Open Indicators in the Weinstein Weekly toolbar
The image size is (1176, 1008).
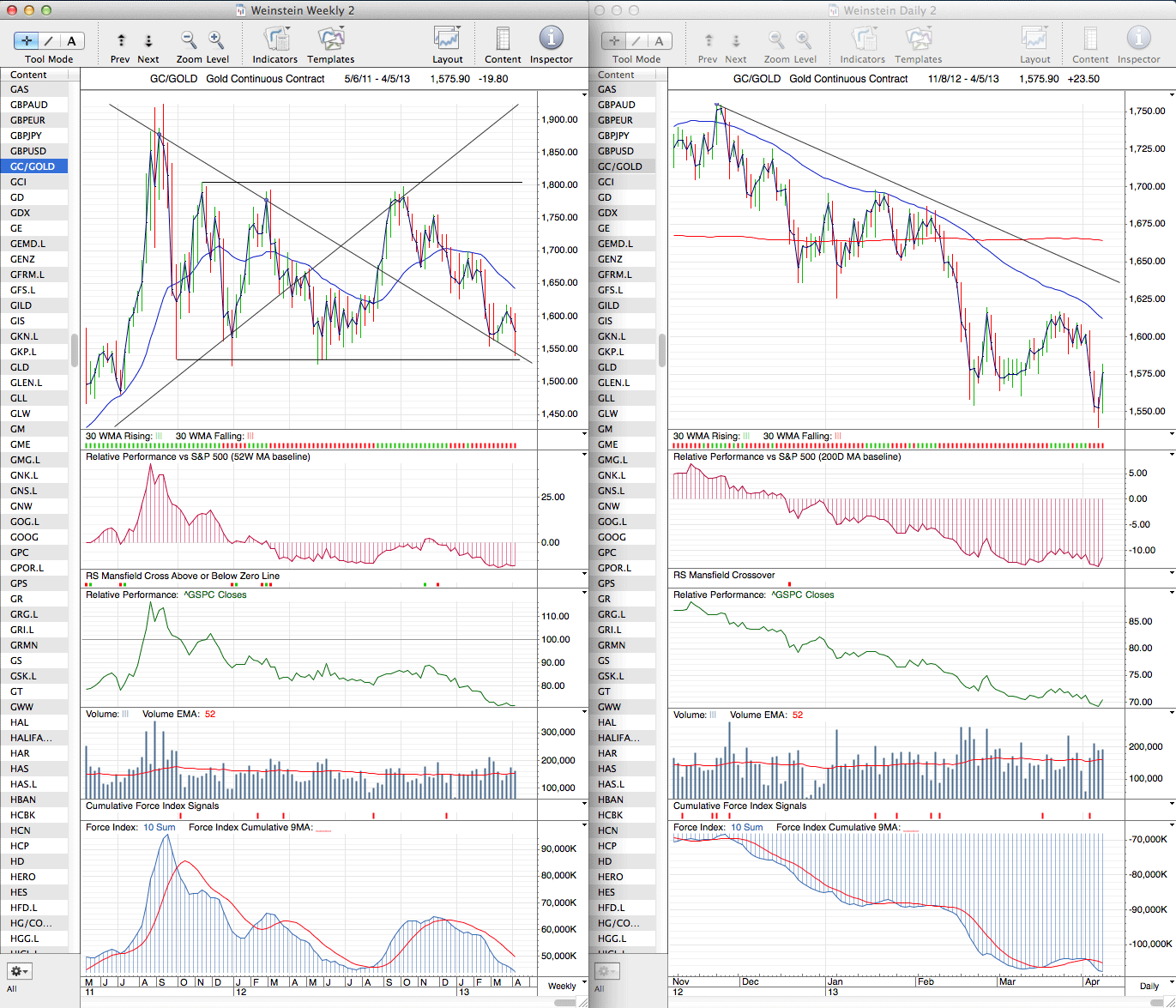[x=275, y=39]
